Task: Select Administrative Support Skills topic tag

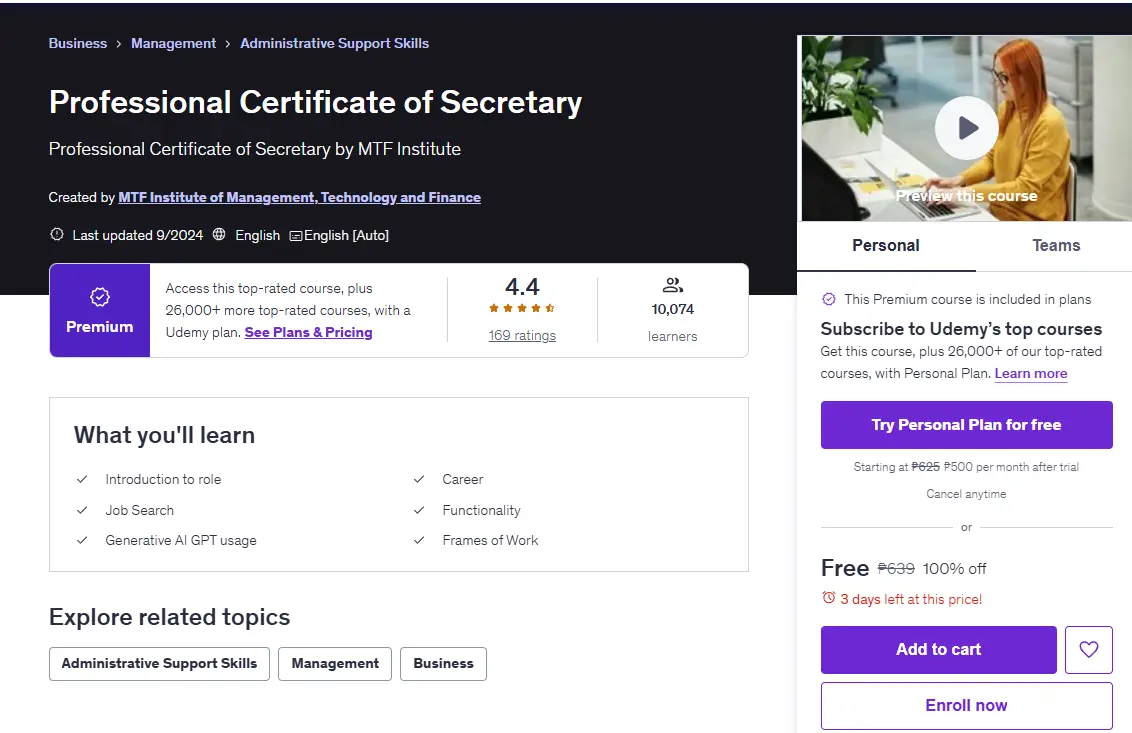Action: (159, 664)
